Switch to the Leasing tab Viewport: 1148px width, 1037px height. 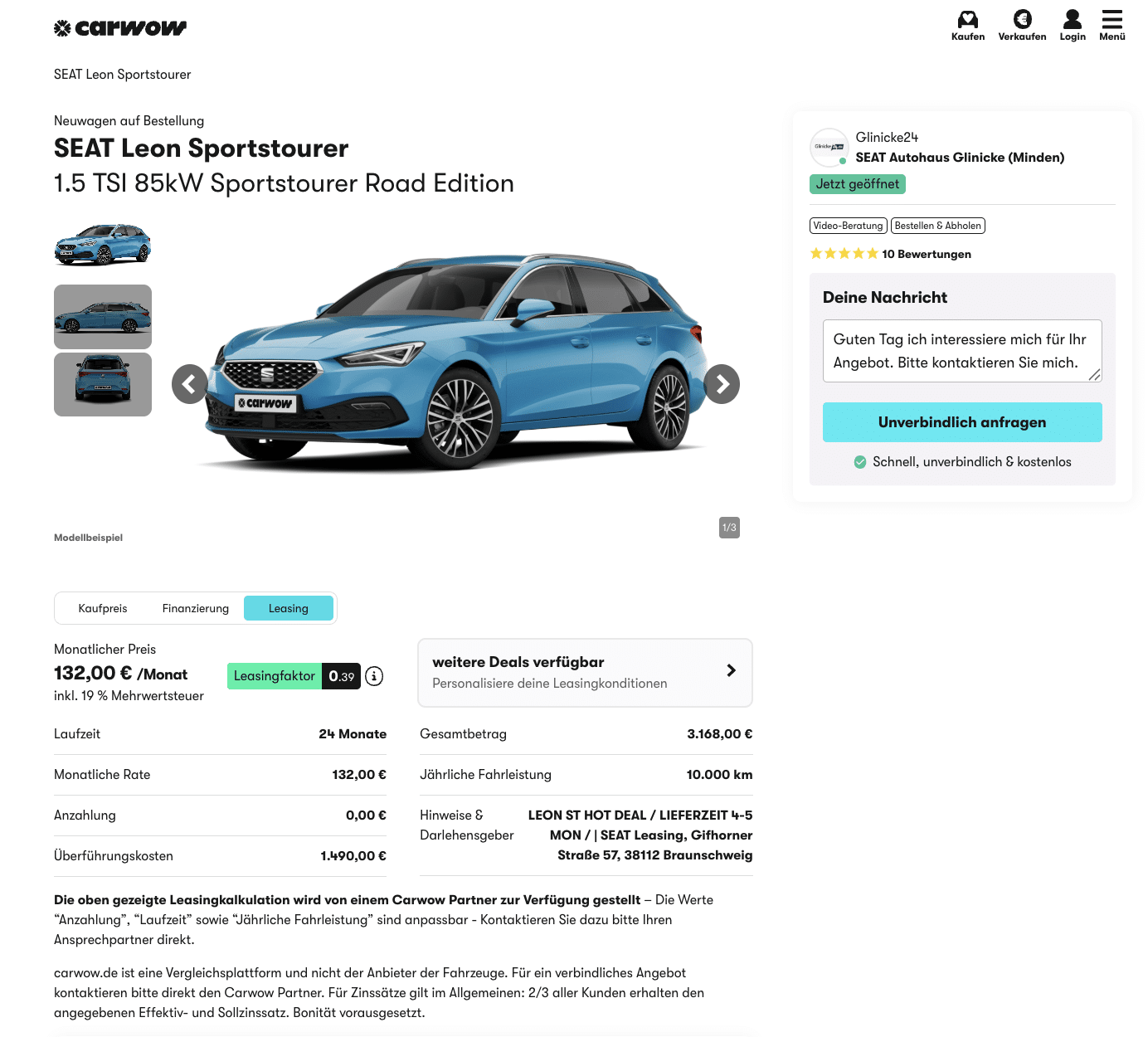[x=289, y=608]
